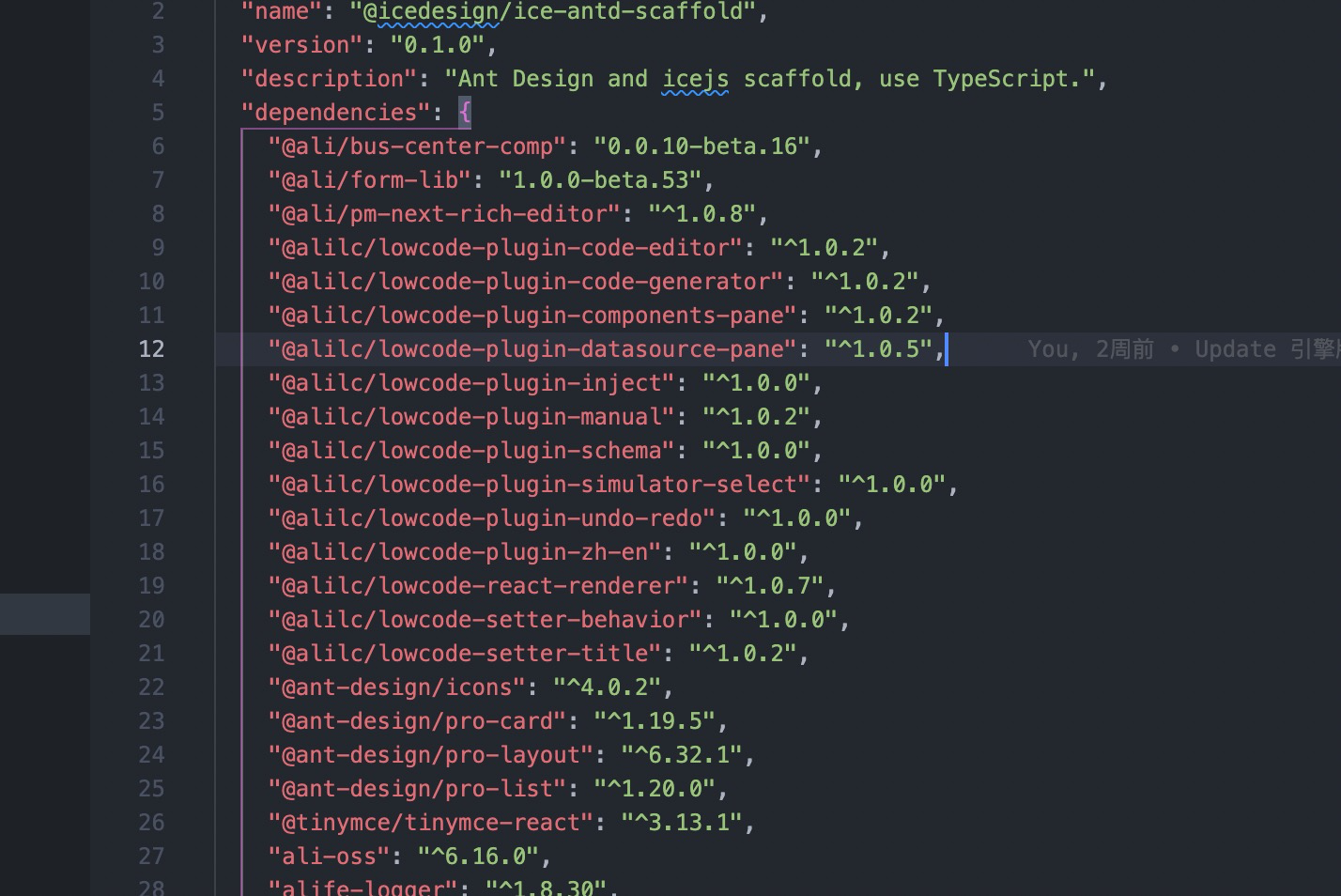Click the lowcode-plugin-inject package name
Viewport: 1341px width, 896px height.
472,383
